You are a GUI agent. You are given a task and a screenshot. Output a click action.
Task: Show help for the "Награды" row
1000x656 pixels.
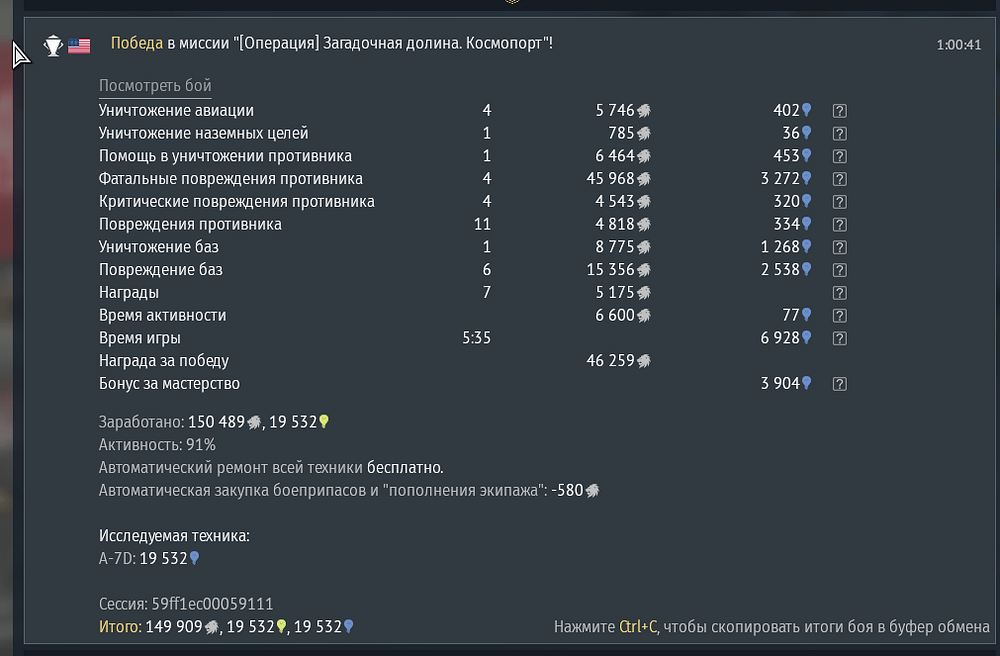pos(840,293)
